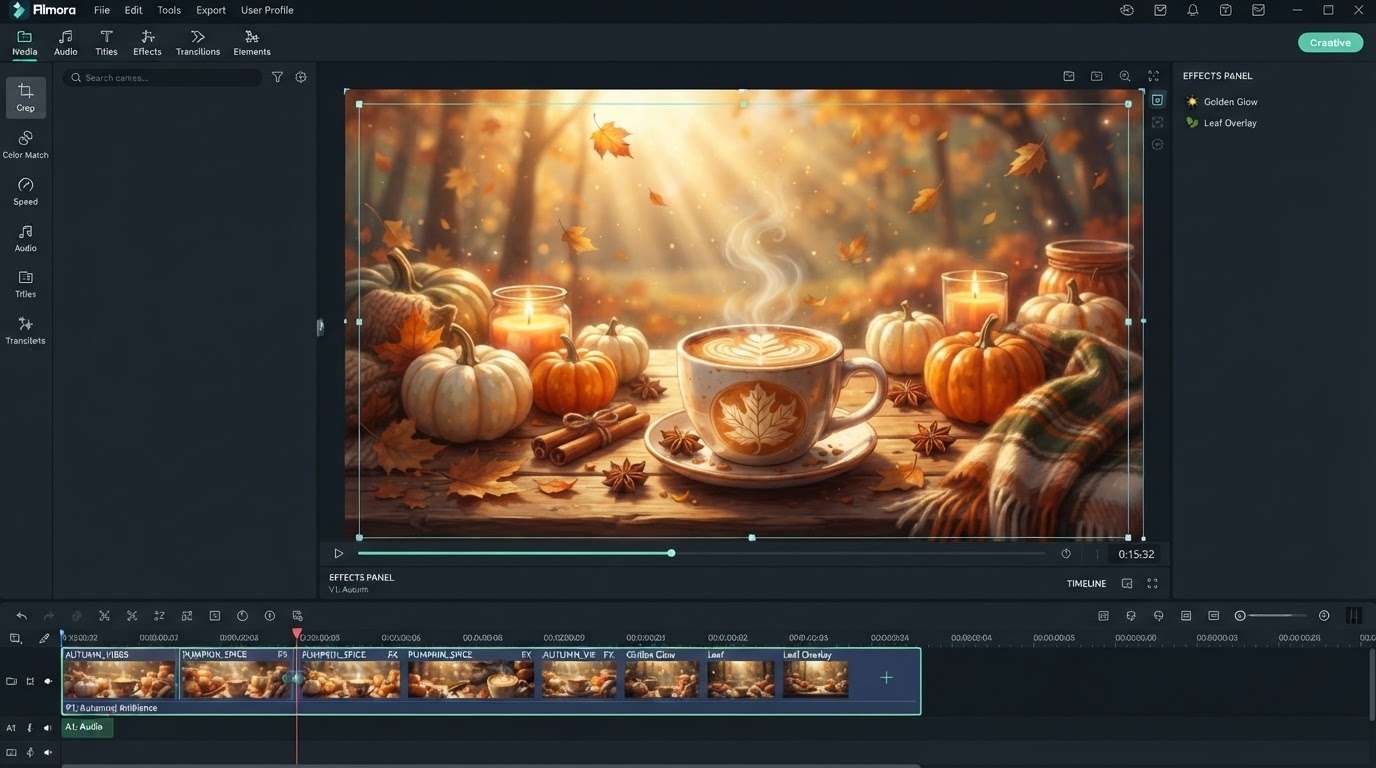
Task: Open settings gear icon next to search filter
Action: pos(301,77)
